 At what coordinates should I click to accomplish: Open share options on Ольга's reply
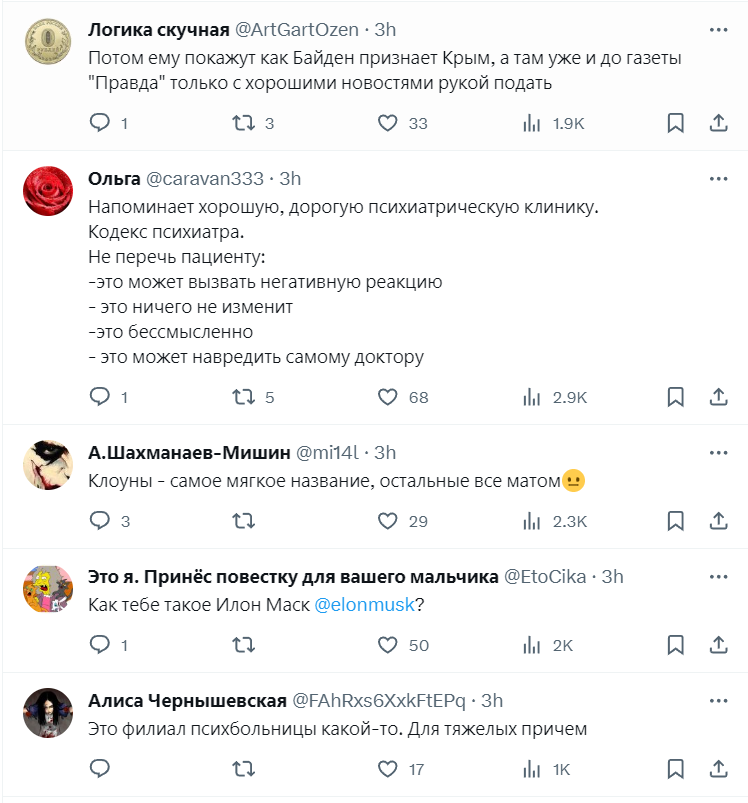[x=716, y=396]
